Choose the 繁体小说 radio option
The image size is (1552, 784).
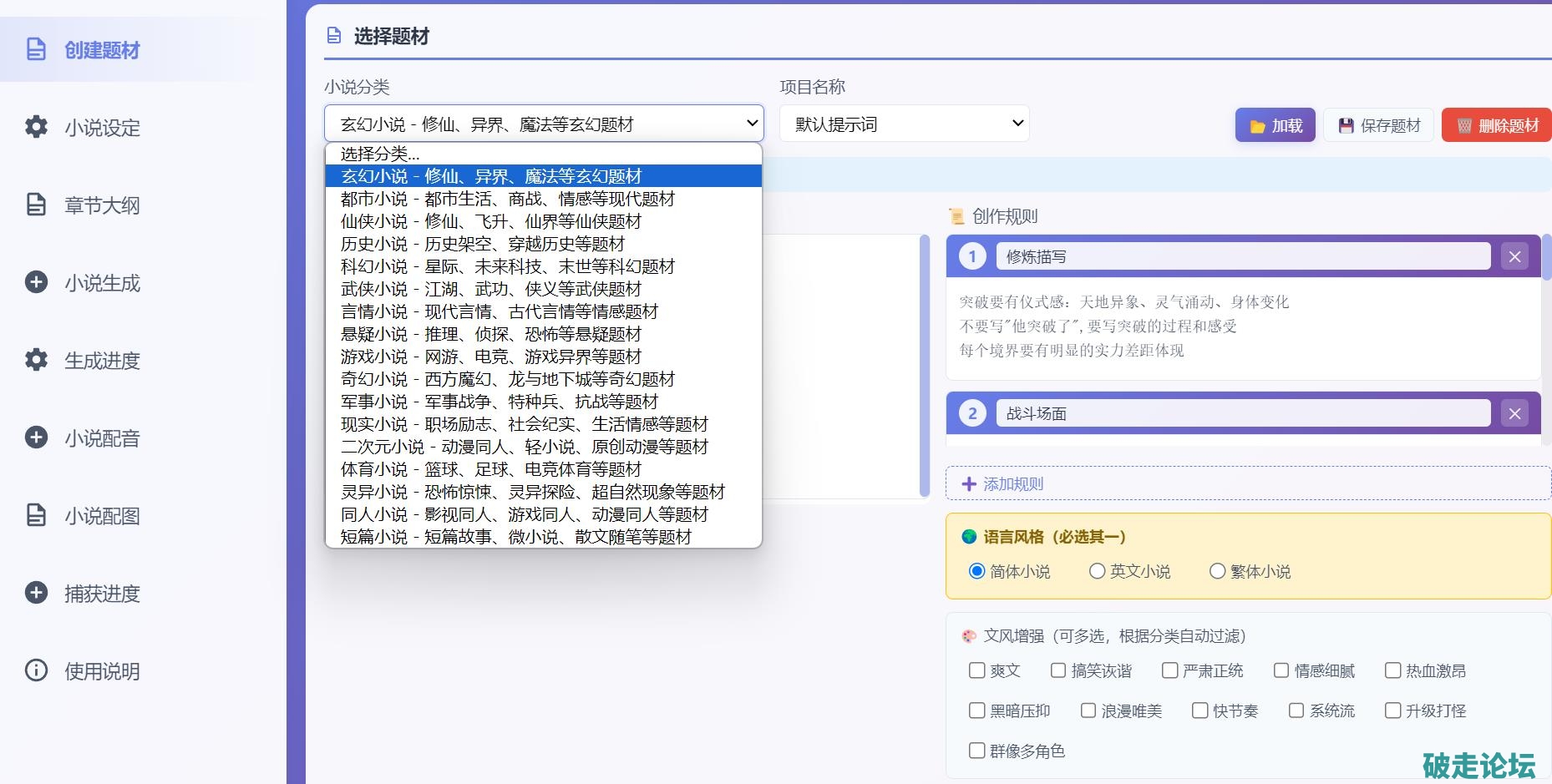[1218, 571]
